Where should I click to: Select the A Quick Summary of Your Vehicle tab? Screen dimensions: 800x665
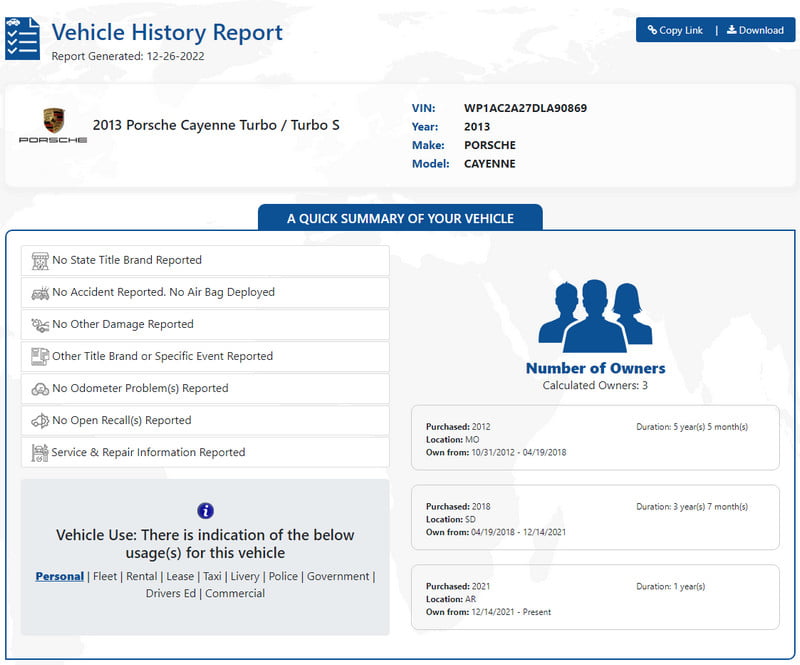tap(401, 218)
